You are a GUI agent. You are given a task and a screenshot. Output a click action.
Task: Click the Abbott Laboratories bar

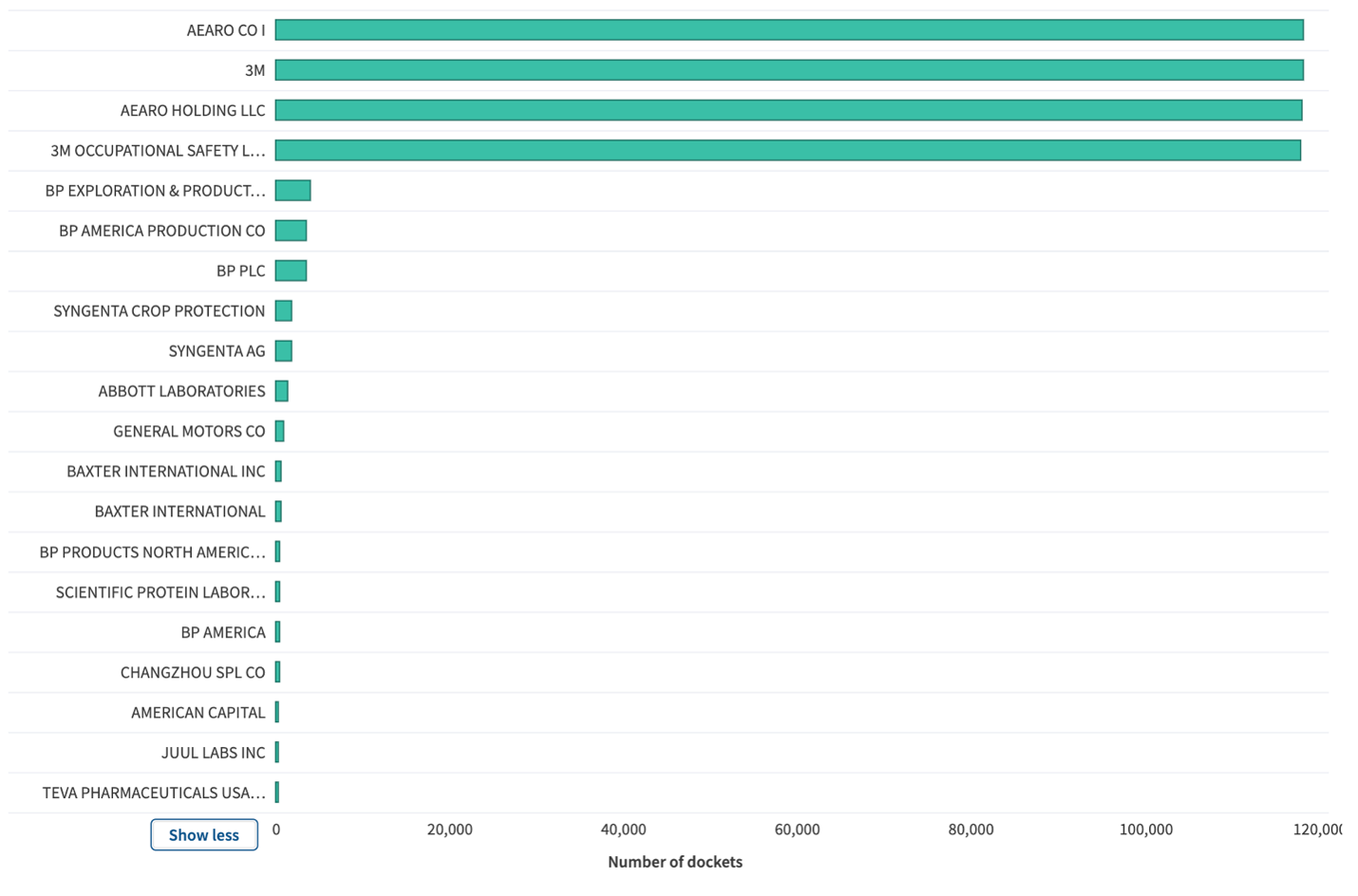click(281, 391)
